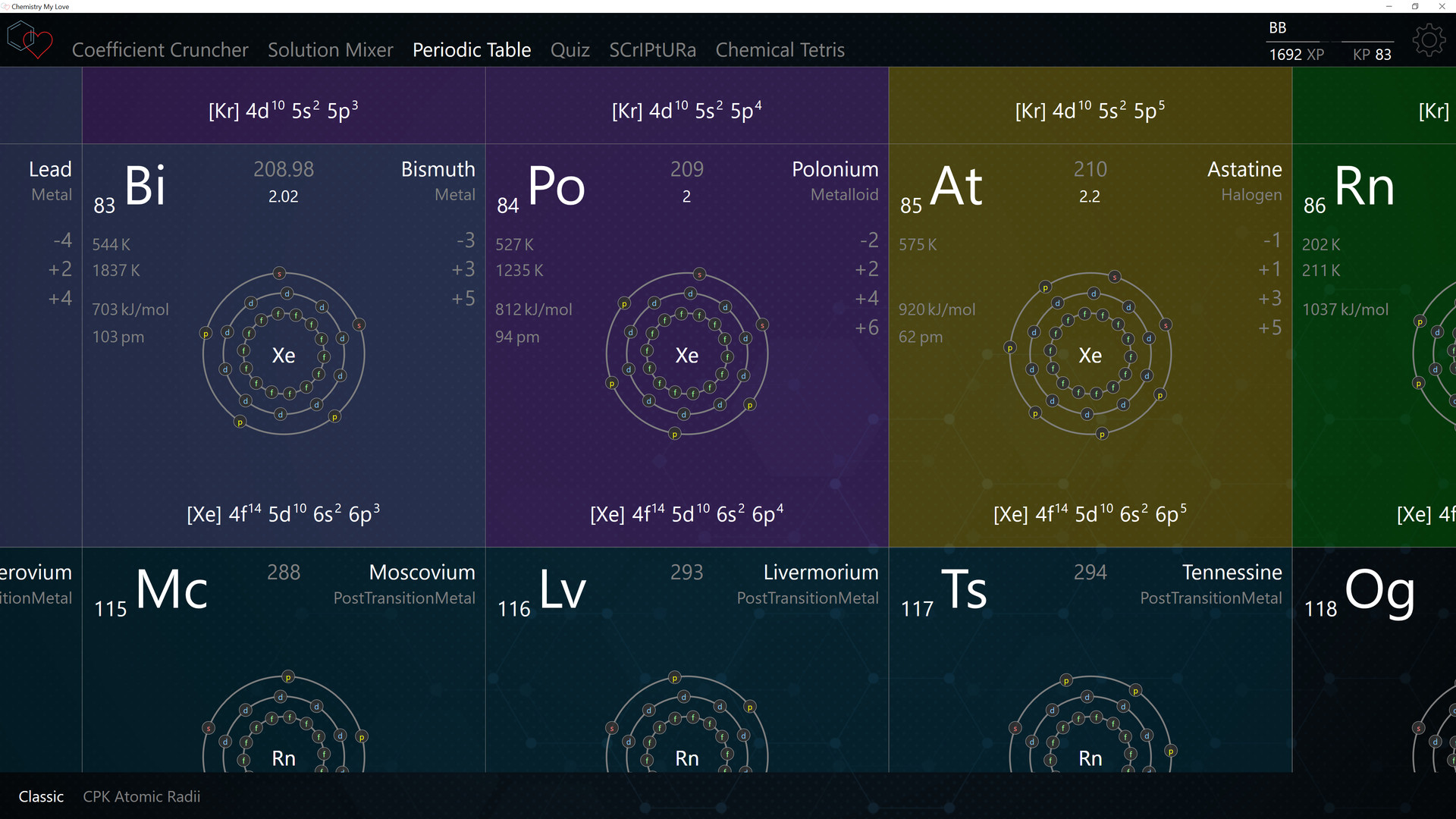
Task: Go to the SCrIPtURa tab
Action: pyautogui.click(x=653, y=50)
